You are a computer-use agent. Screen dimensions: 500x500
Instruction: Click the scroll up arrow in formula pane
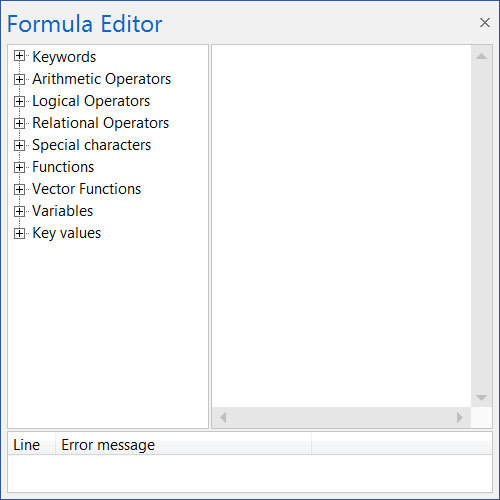(x=481, y=56)
